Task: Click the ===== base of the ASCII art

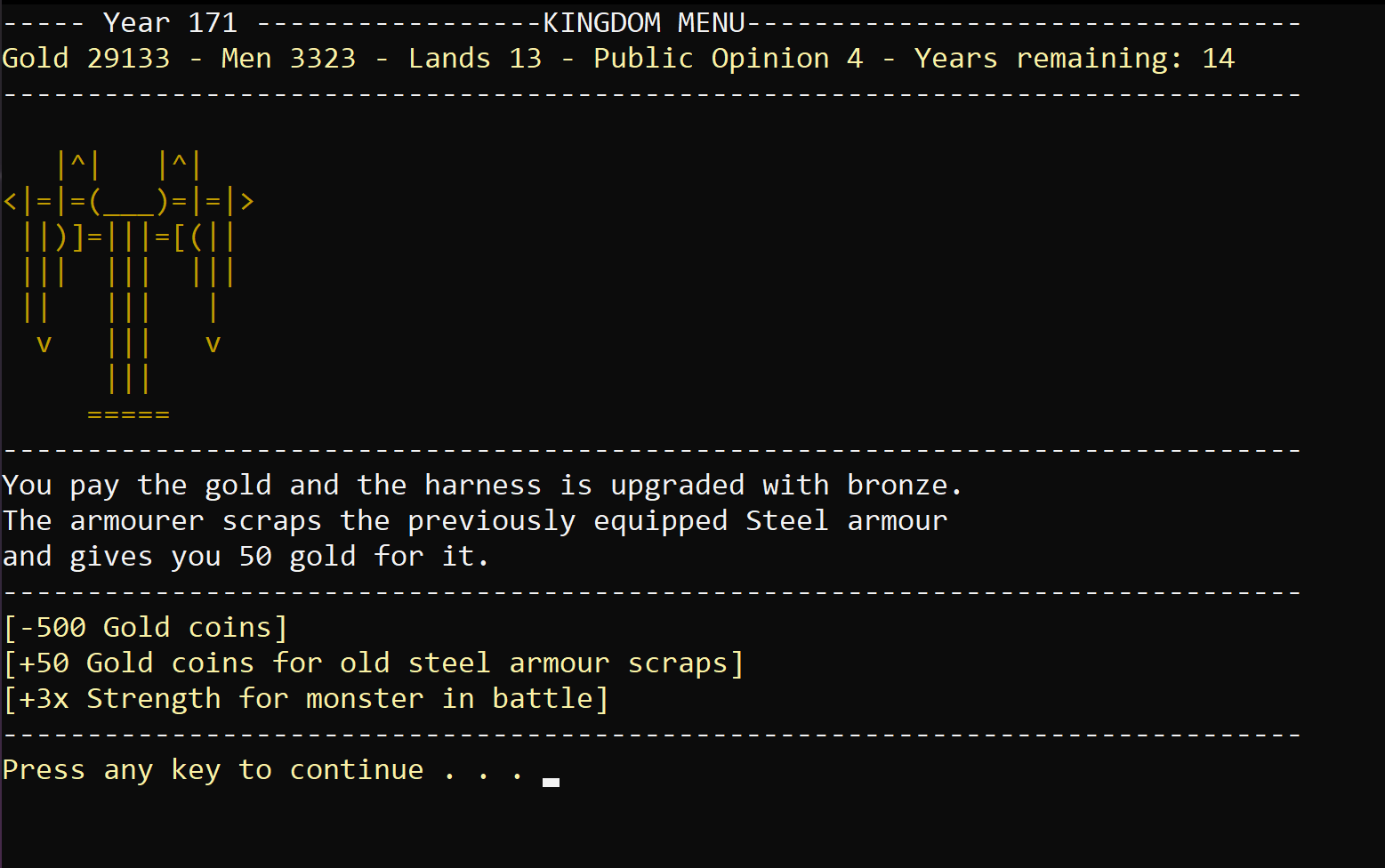Action: coord(129,414)
